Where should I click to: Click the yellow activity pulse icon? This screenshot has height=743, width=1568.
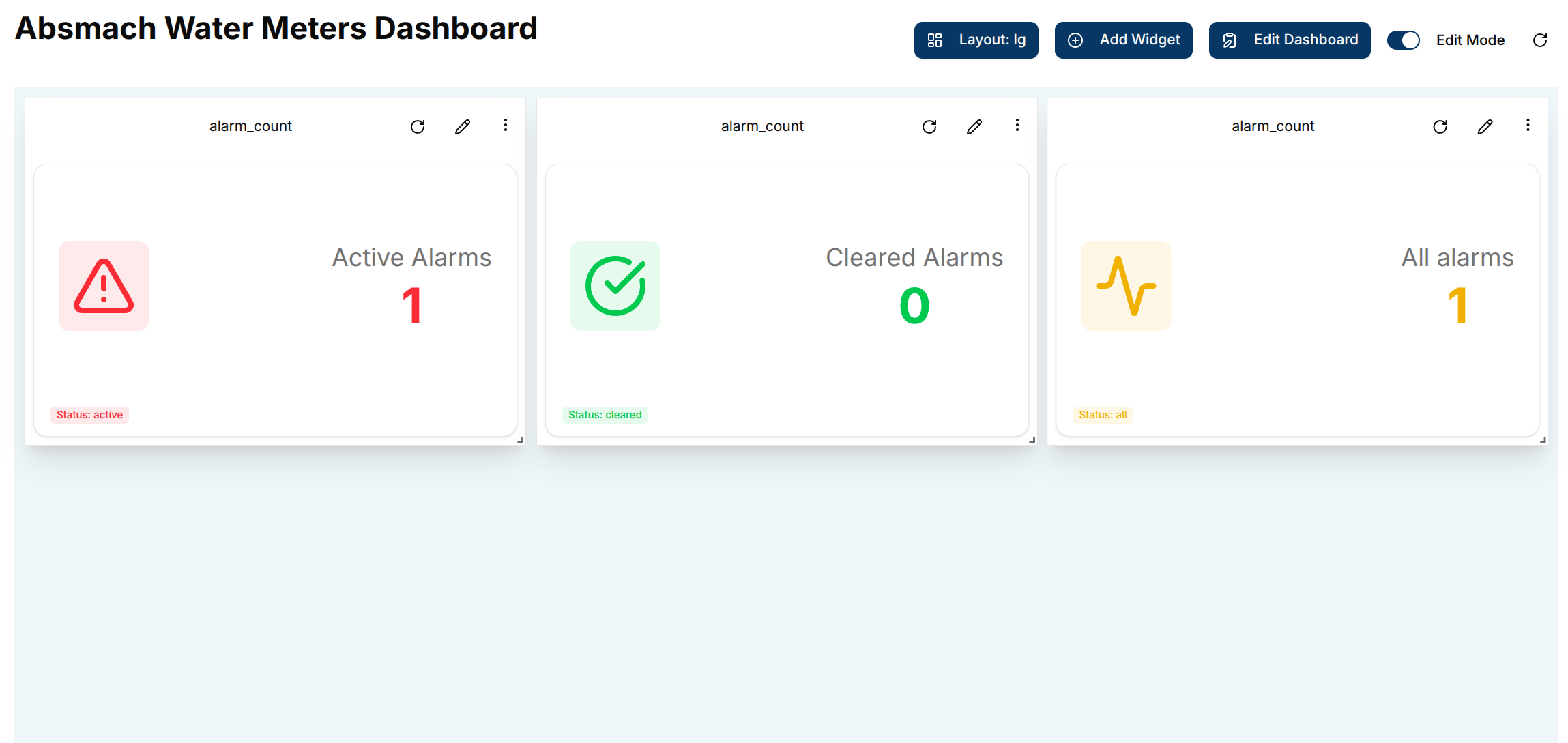(x=1126, y=286)
